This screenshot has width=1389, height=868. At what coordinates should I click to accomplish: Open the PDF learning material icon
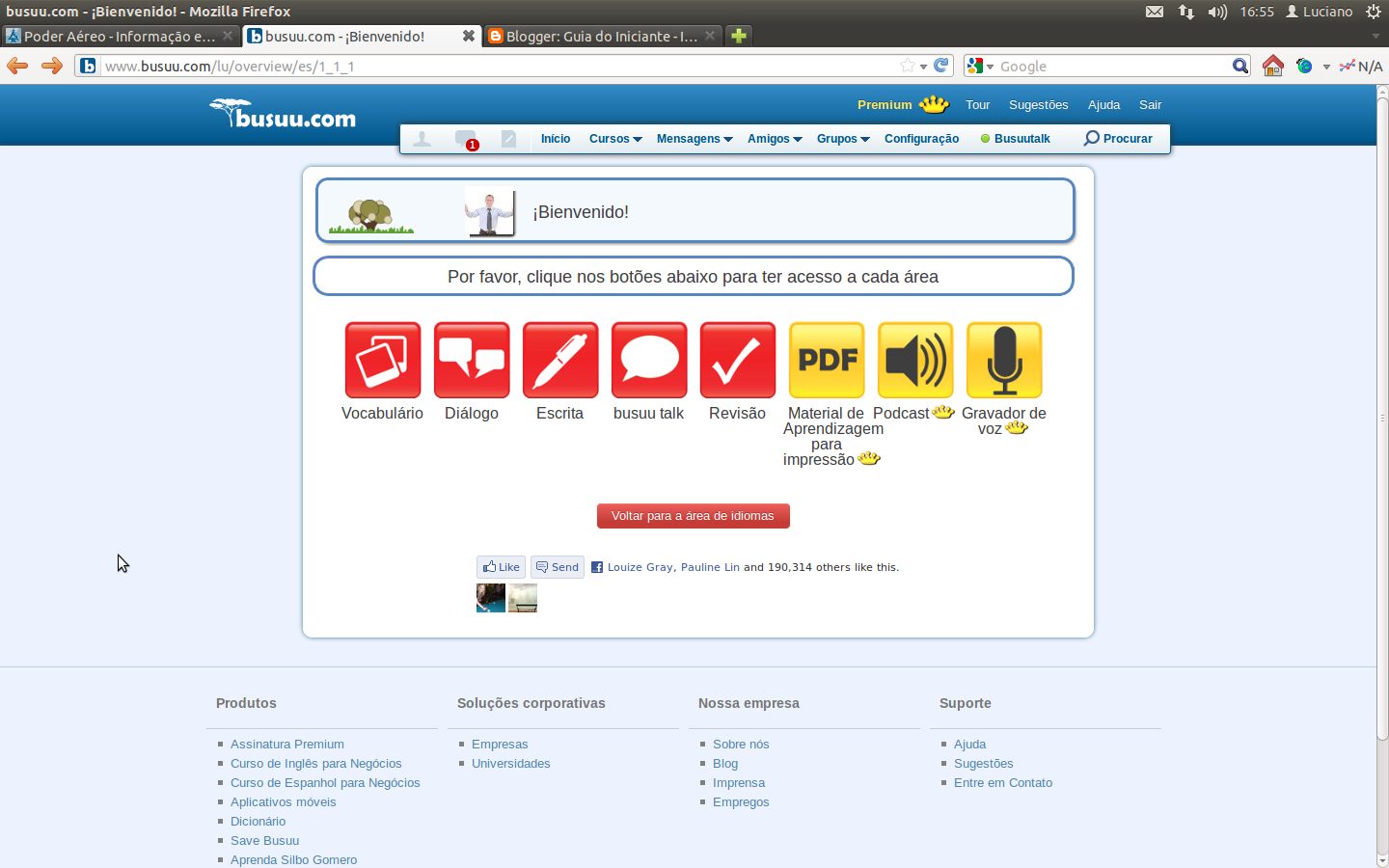click(x=827, y=360)
